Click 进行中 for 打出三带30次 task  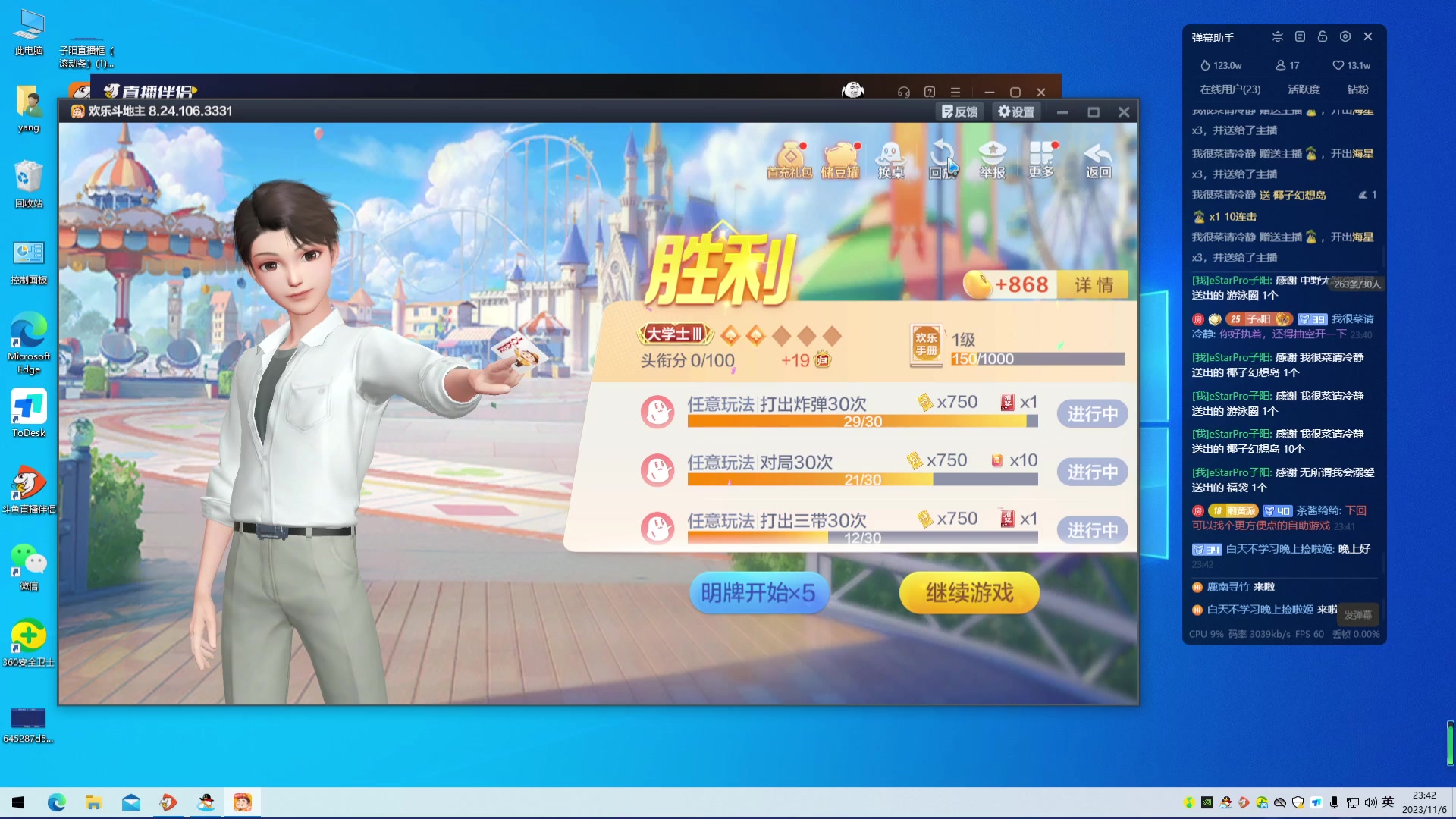[x=1092, y=531]
